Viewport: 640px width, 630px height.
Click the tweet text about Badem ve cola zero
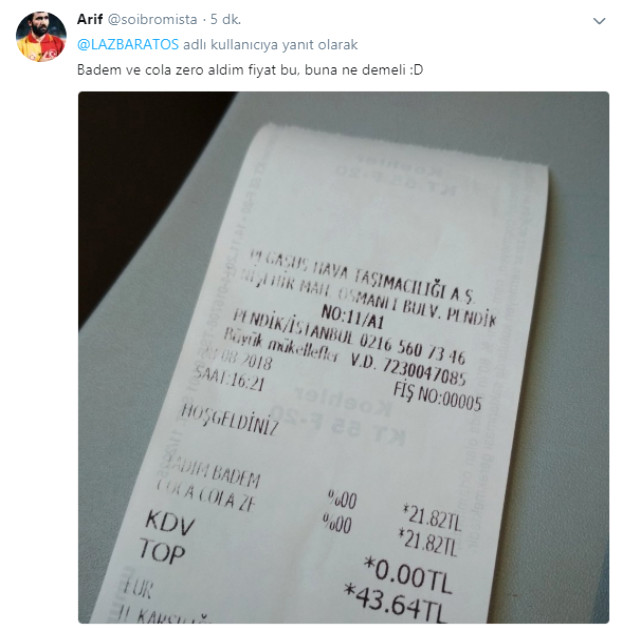pyautogui.click(x=250, y=70)
